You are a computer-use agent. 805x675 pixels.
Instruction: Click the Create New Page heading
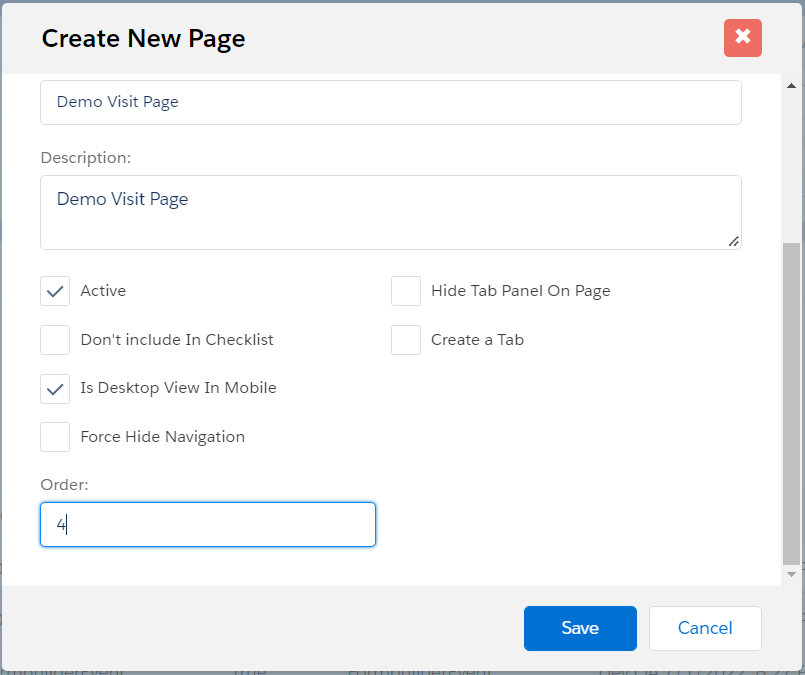pyautogui.click(x=143, y=38)
